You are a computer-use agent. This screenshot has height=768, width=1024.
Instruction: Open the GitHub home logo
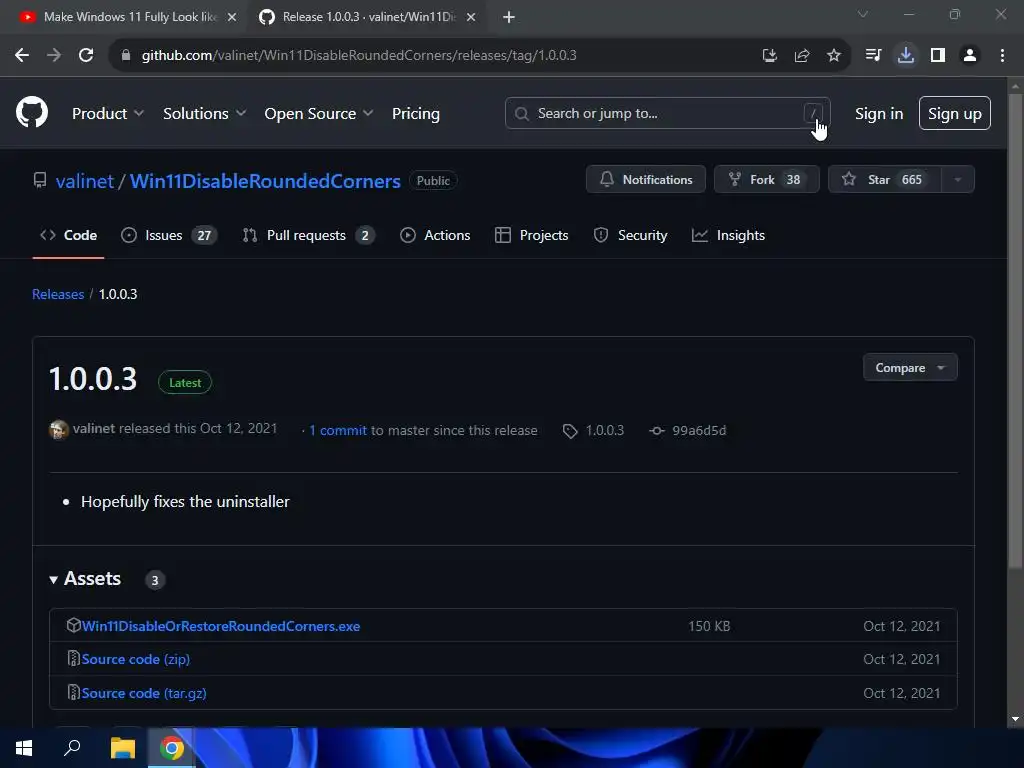point(32,112)
